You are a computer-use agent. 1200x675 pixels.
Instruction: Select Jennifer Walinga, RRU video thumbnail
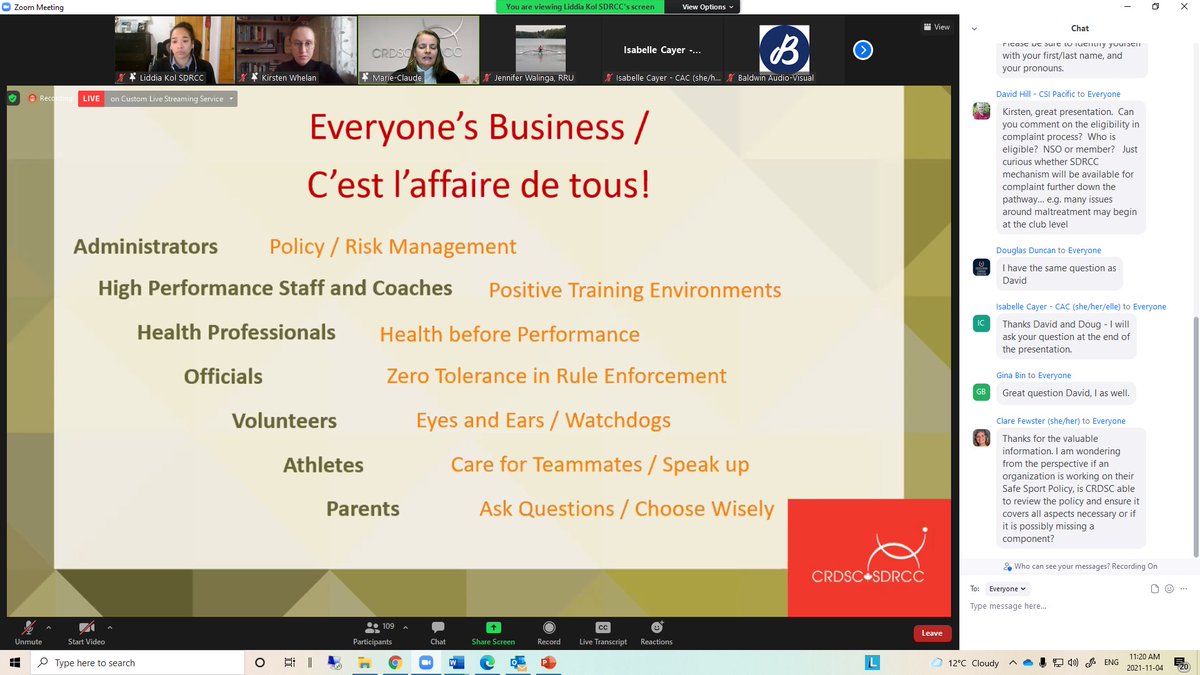coord(541,49)
